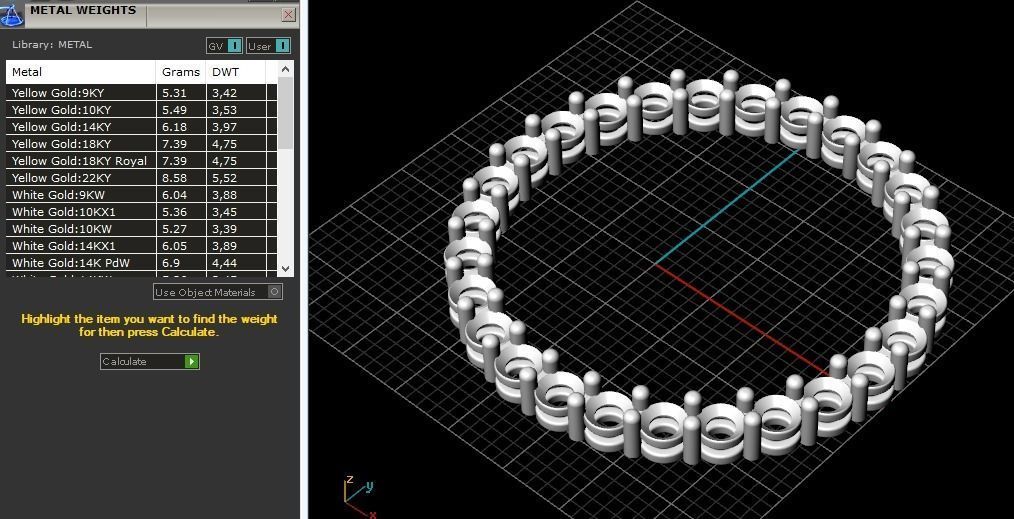Click the table scrollbar's up arrow

point(286,69)
